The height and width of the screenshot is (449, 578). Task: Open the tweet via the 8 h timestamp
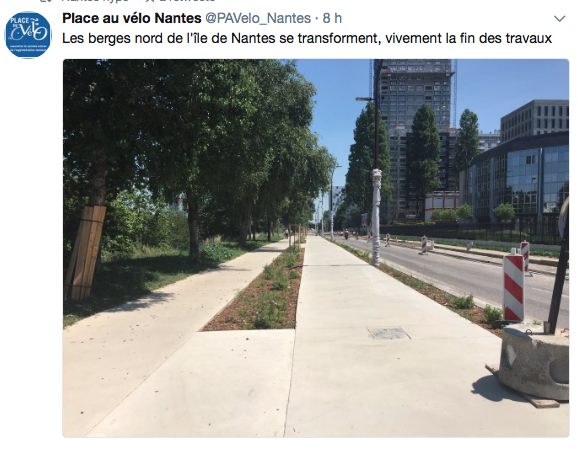point(332,18)
